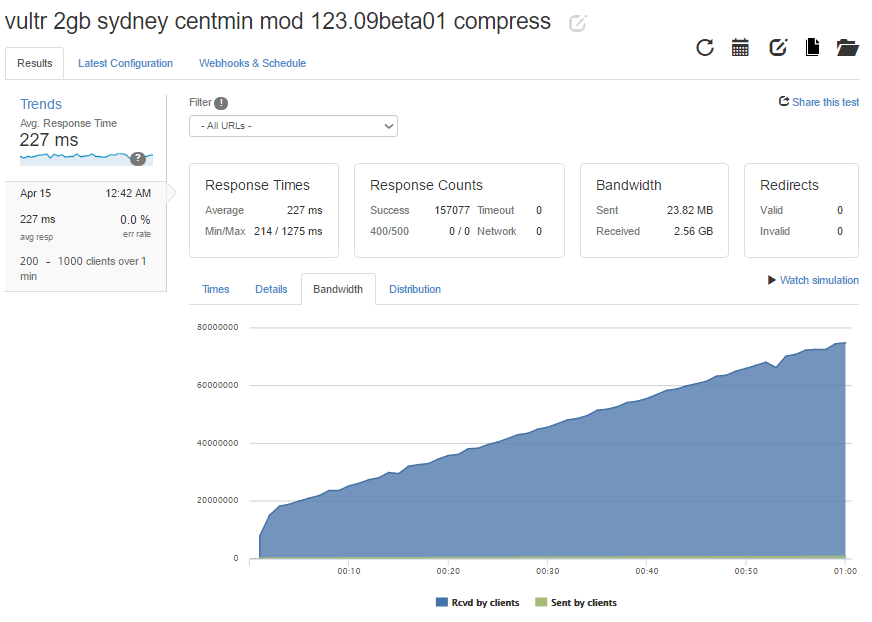Toggle Rcvd by clients blue legend swatch
Image resolution: width=872 pixels, height=622 pixels.
pyautogui.click(x=442, y=602)
